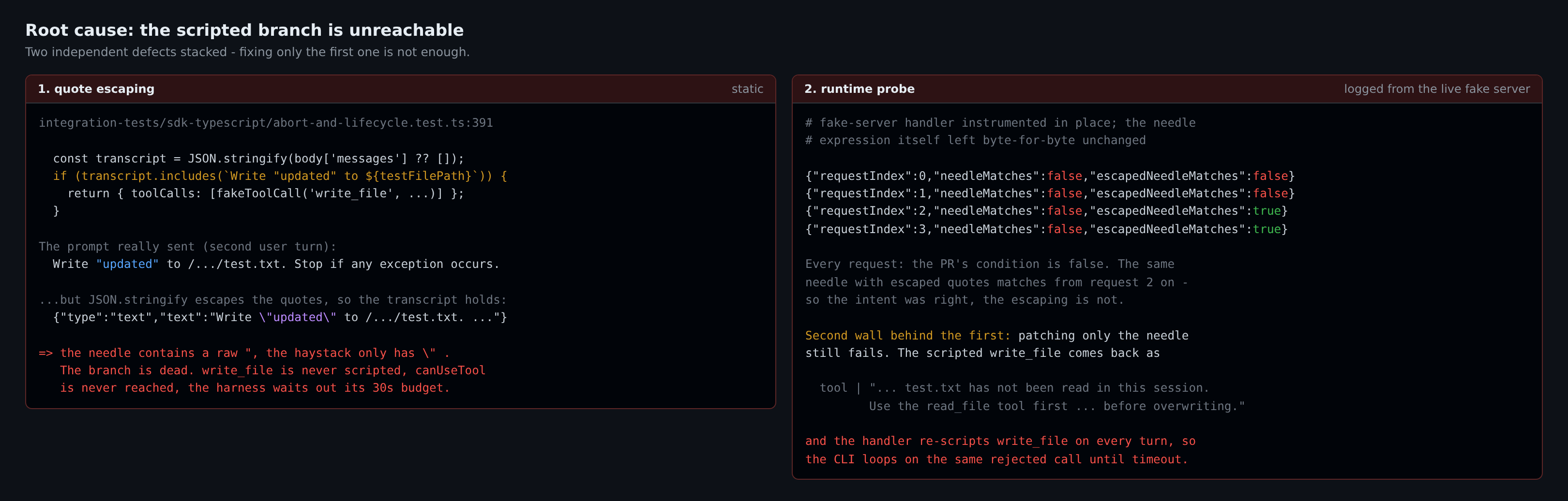Click "Use the read_file tool first" line

coord(1056,406)
